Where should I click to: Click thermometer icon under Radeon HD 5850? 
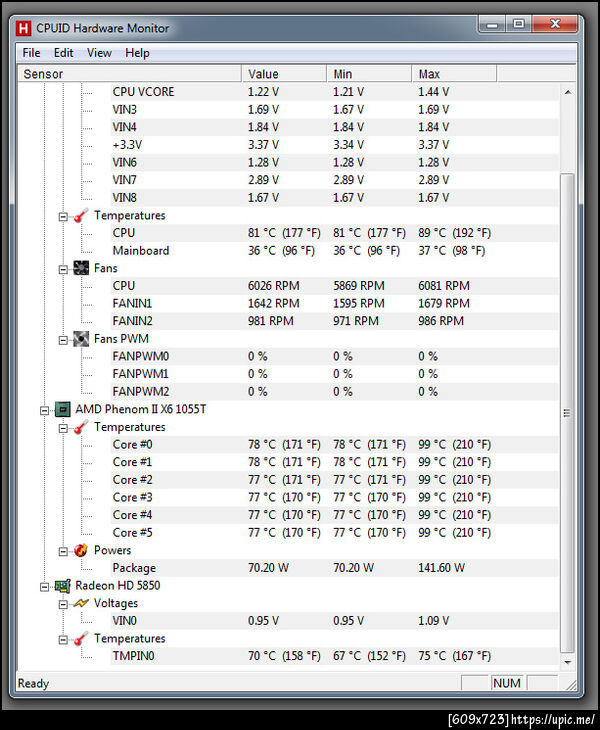coord(81,639)
